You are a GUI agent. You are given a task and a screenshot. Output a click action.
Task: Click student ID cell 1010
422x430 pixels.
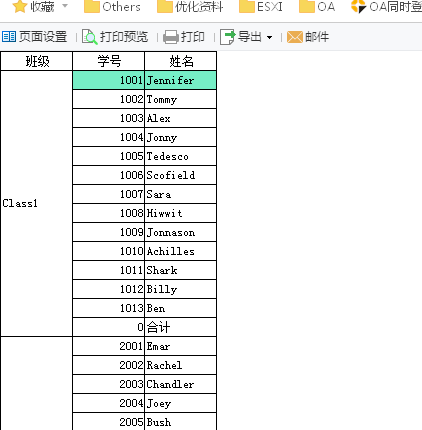click(x=109, y=251)
